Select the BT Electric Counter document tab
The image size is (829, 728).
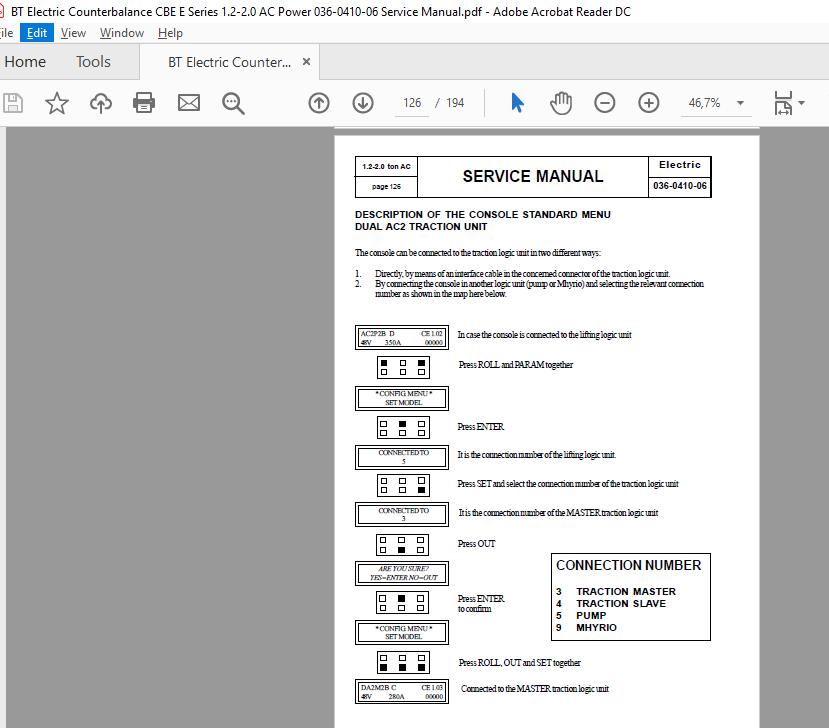tap(229, 62)
